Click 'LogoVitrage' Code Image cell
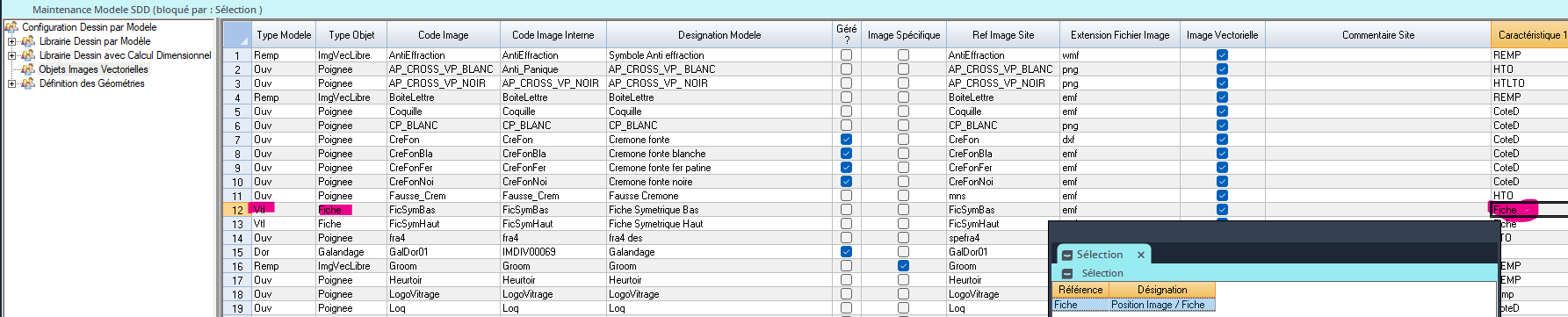Viewport: 1568px width, 317px height. pos(443,294)
